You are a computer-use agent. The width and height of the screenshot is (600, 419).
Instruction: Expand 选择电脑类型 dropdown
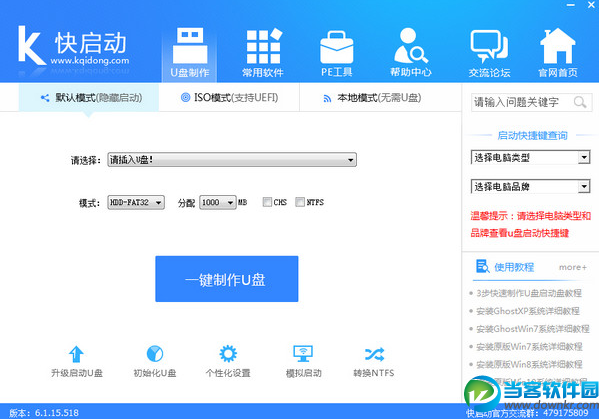pyautogui.click(x=530, y=157)
